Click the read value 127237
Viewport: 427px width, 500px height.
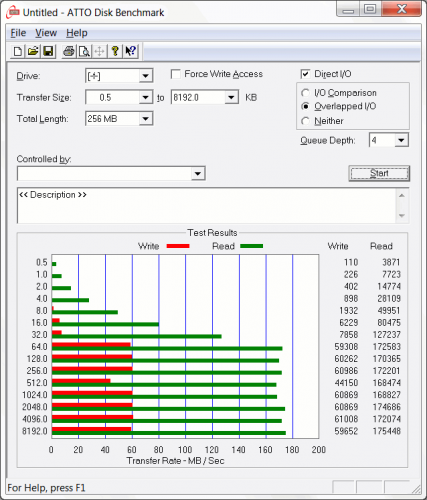387,335
